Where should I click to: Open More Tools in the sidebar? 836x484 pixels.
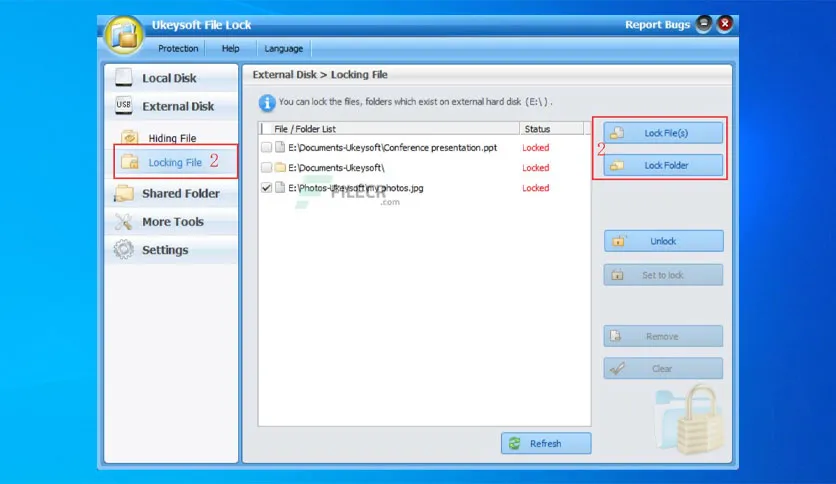[171, 222]
